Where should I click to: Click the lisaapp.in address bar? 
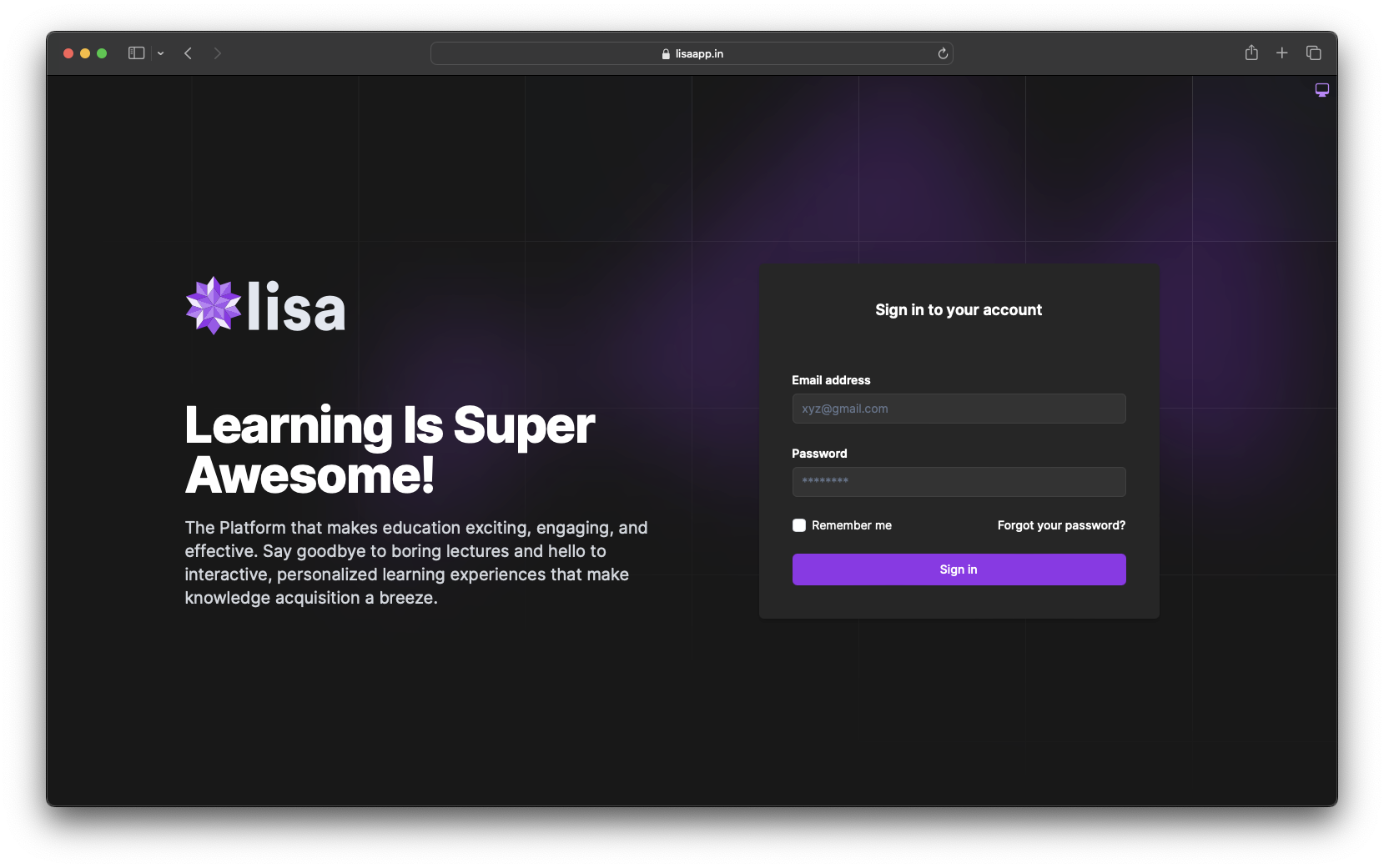coord(692,53)
